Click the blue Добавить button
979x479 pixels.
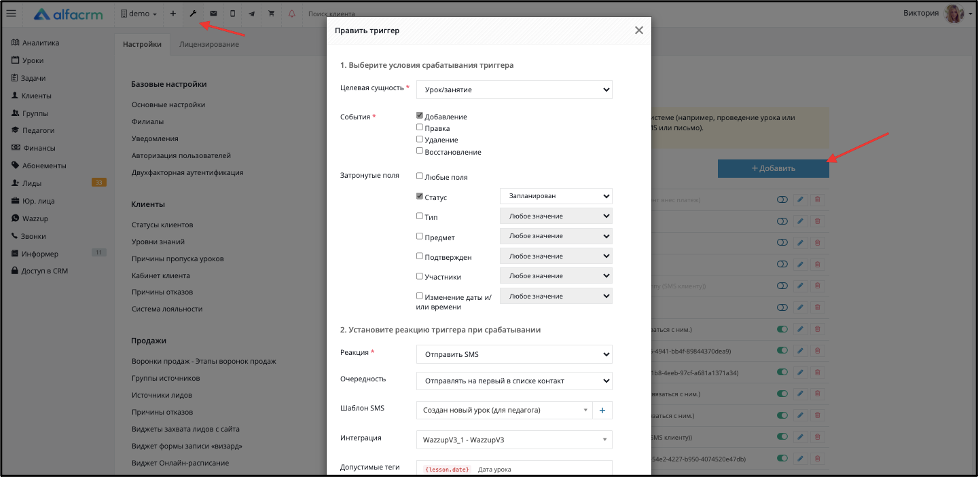pyautogui.click(x=773, y=169)
